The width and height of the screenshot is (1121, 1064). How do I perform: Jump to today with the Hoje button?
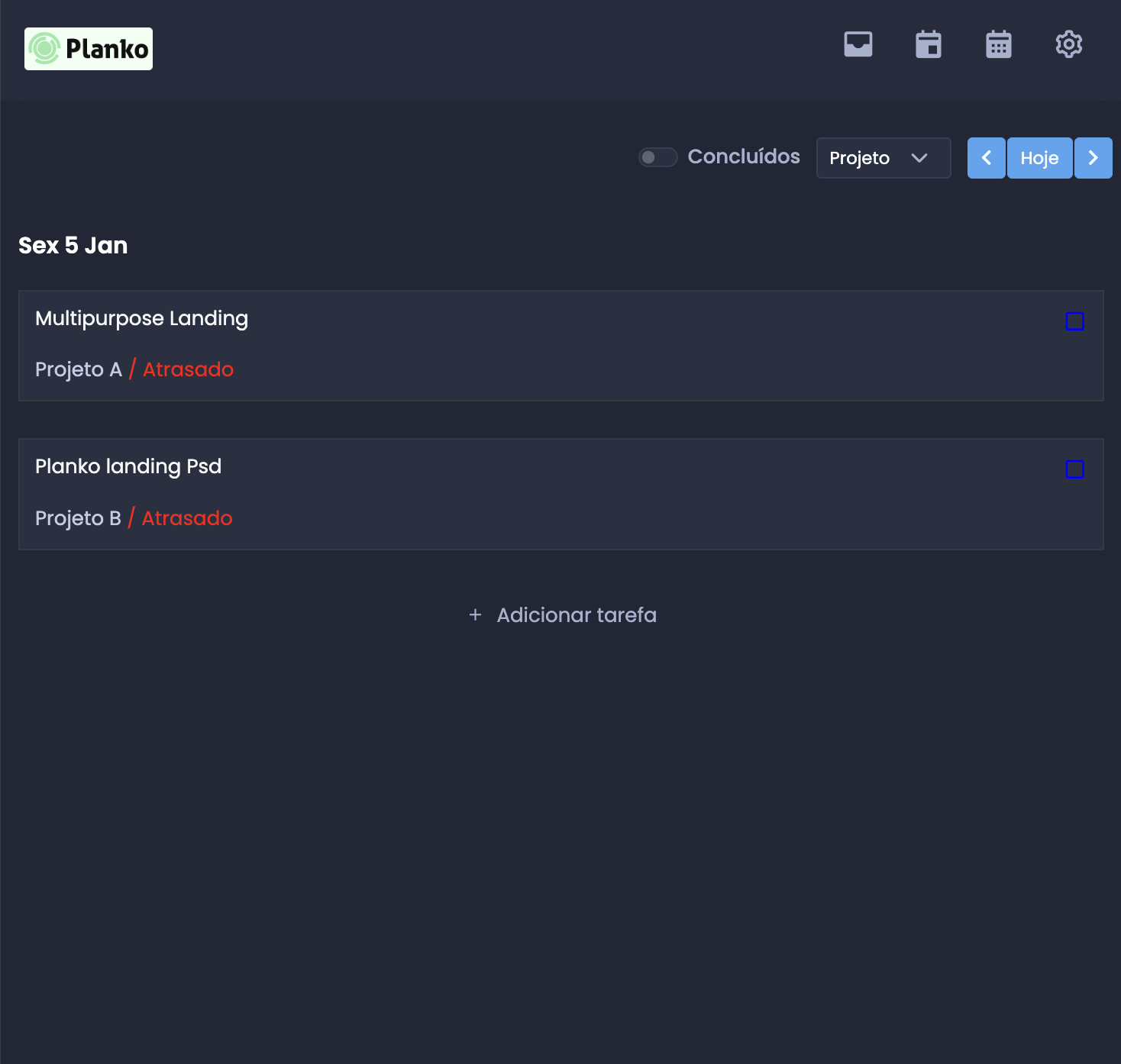[x=1039, y=158]
